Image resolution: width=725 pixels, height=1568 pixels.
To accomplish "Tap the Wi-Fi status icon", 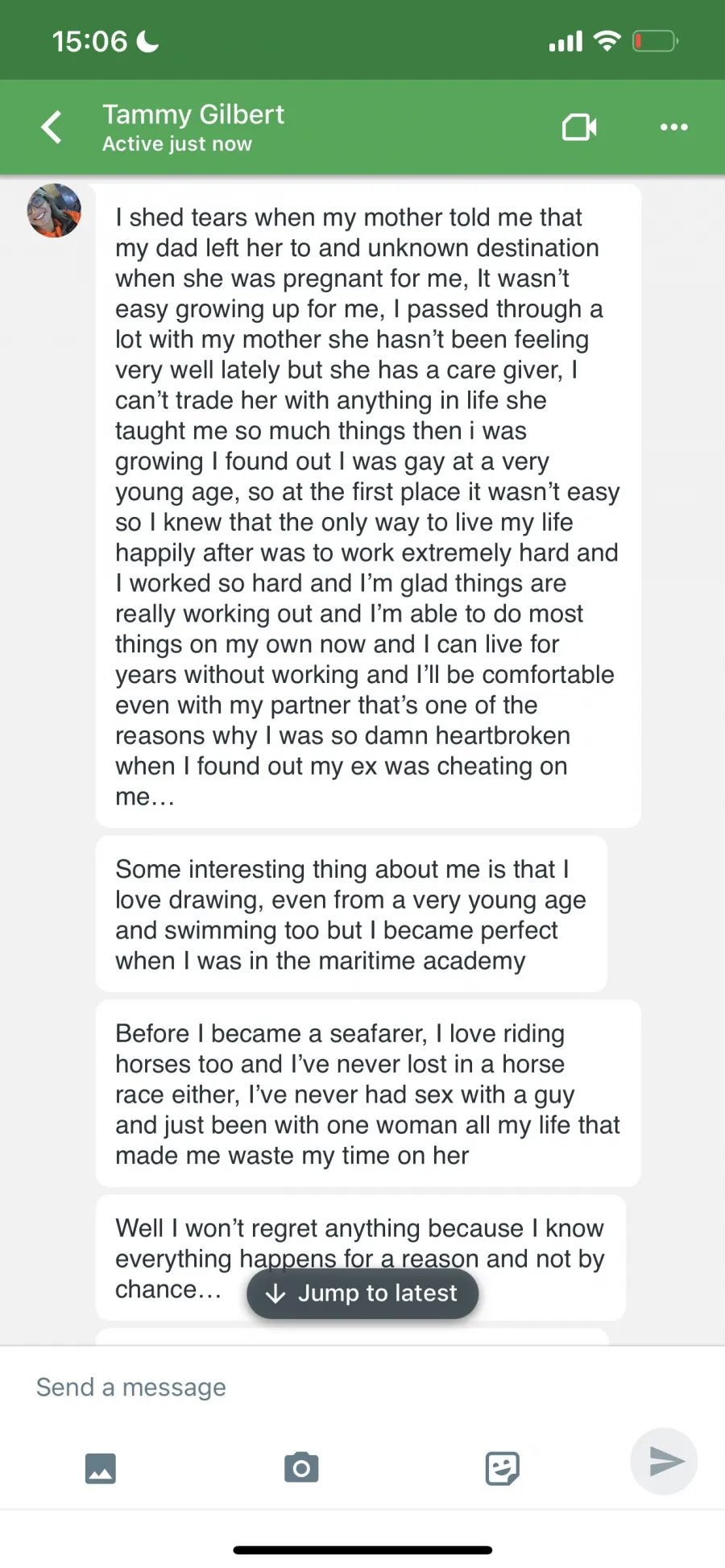I will [607, 41].
